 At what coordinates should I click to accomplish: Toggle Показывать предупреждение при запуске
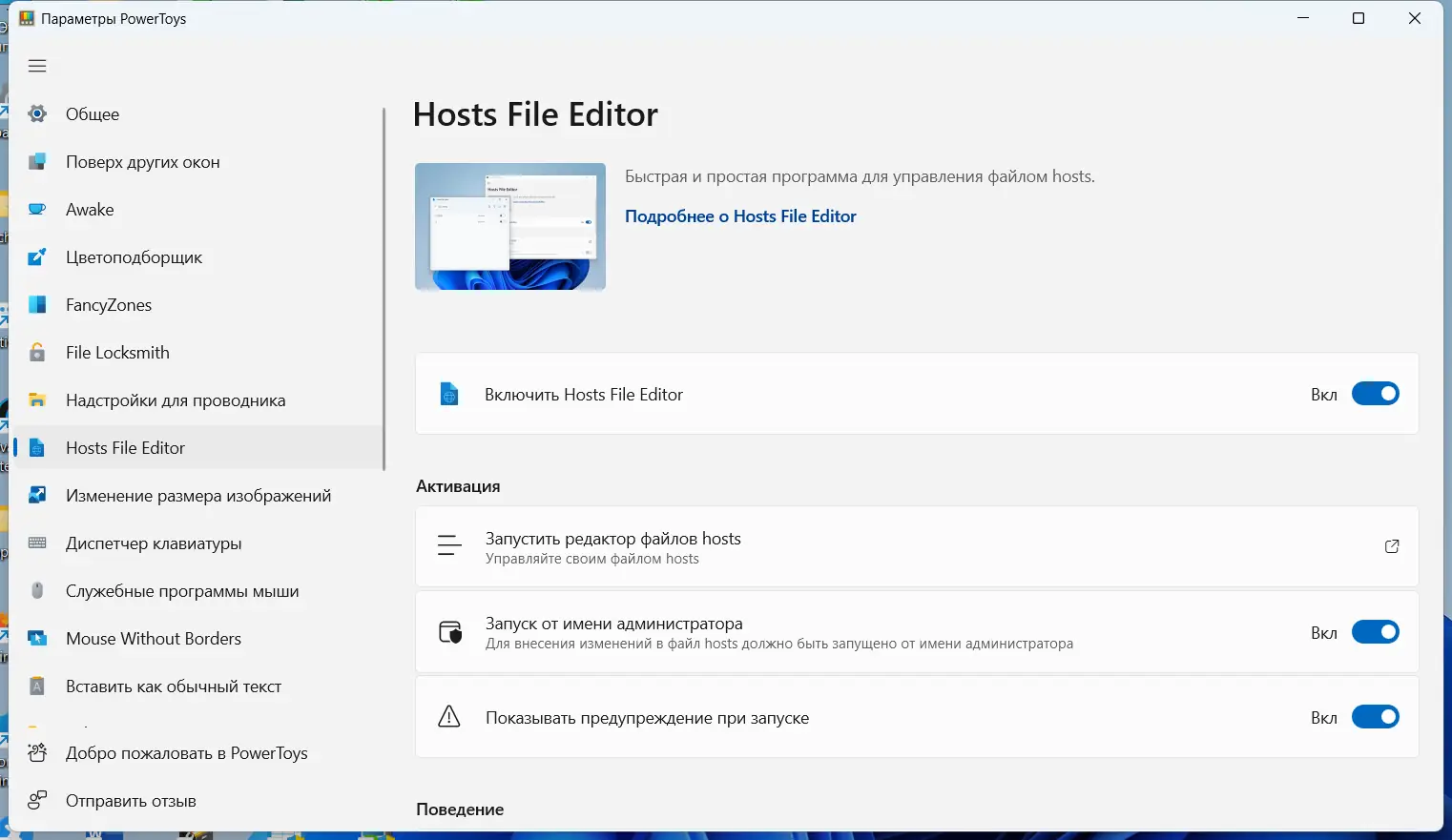(x=1376, y=717)
